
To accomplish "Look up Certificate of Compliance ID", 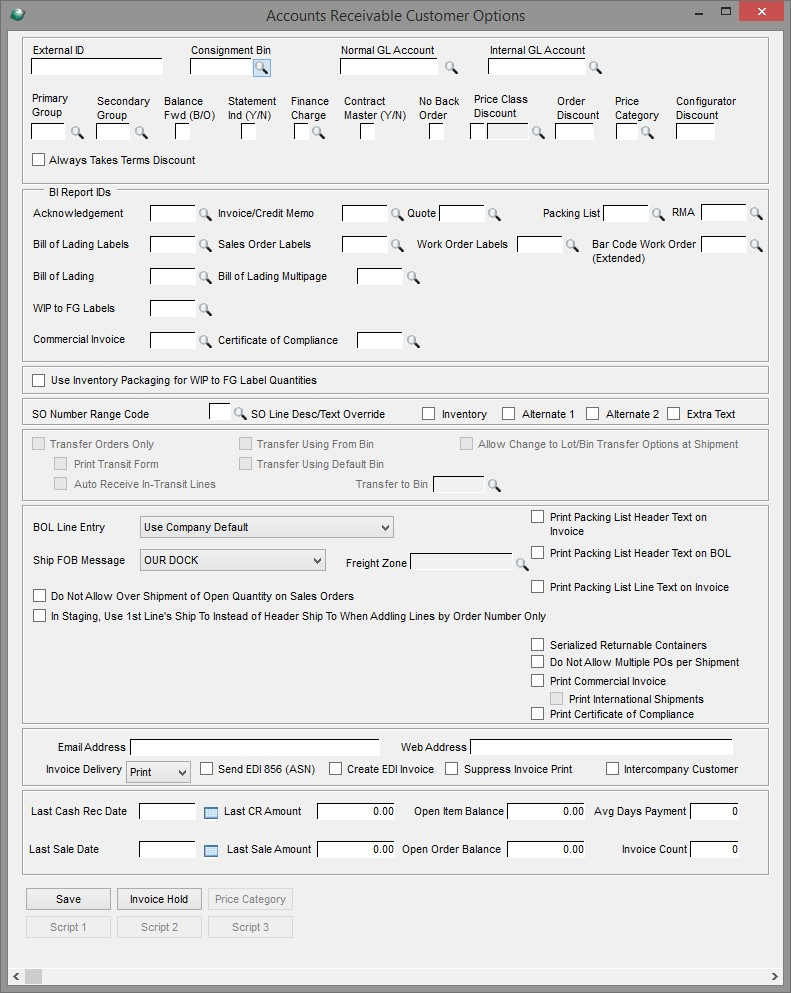I will pos(413,341).
